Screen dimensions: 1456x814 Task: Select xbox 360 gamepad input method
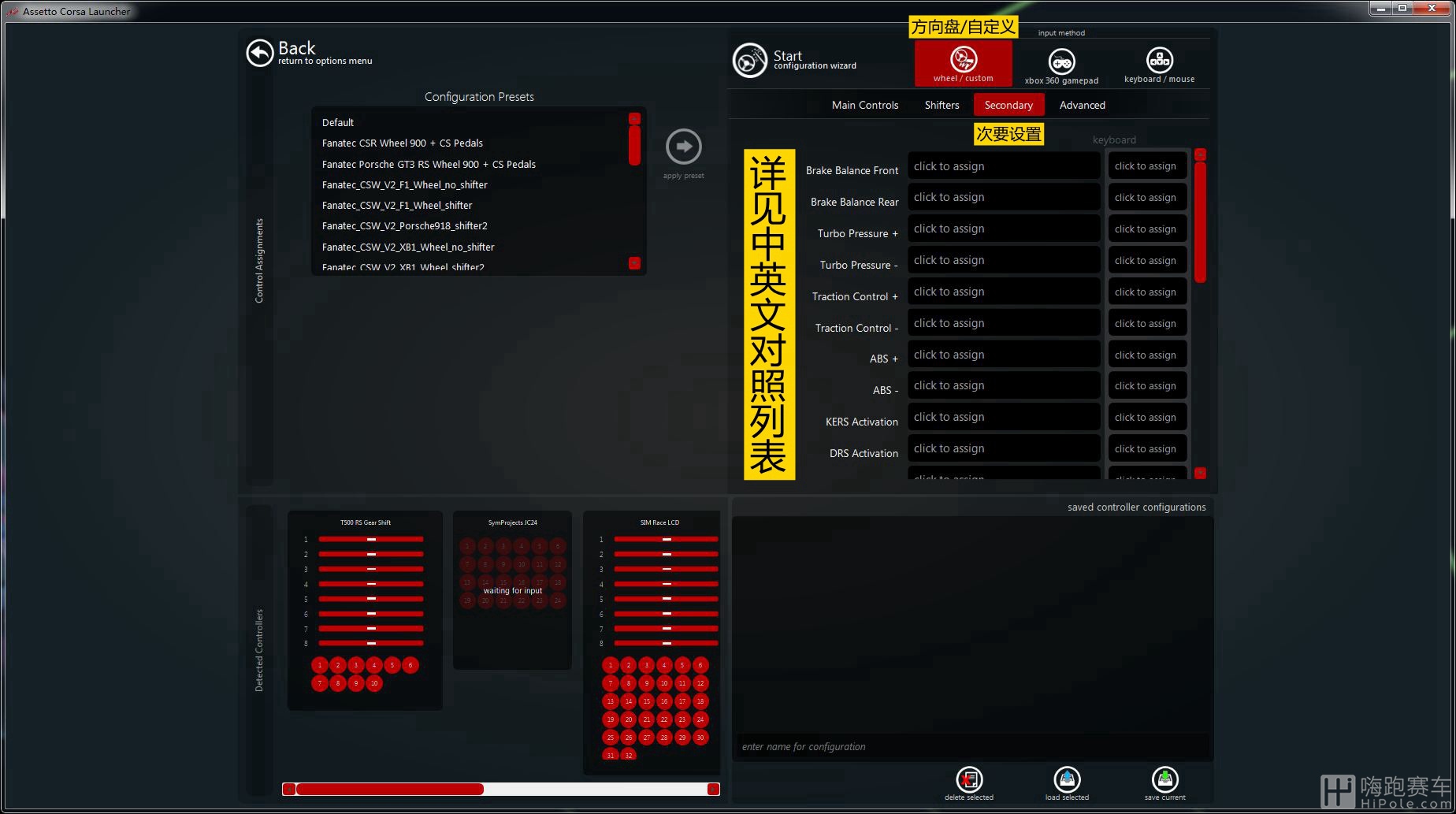point(1061,66)
